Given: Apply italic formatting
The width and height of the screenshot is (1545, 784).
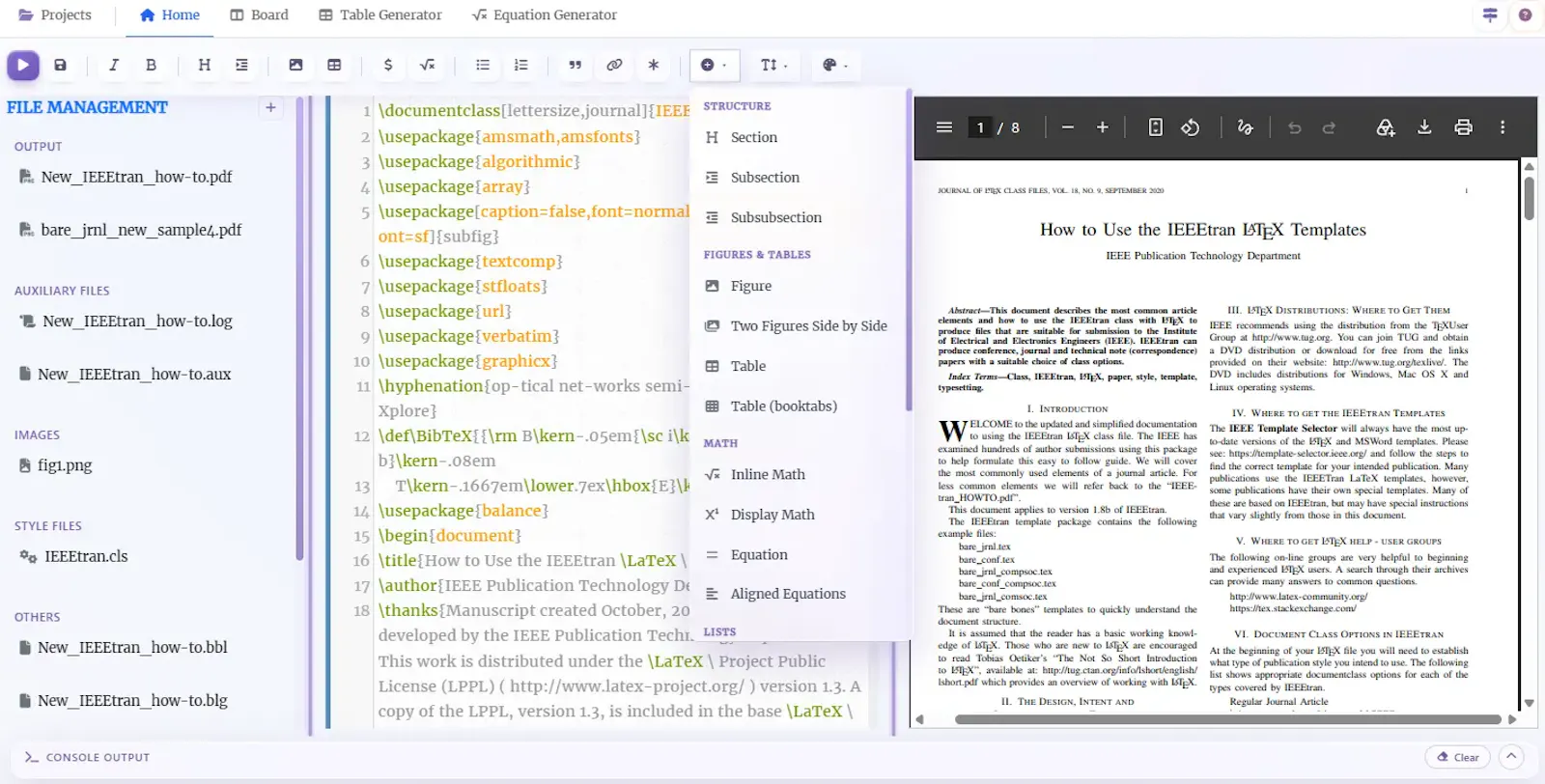Looking at the screenshot, I should pyautogui.click(x=114, y=65).
